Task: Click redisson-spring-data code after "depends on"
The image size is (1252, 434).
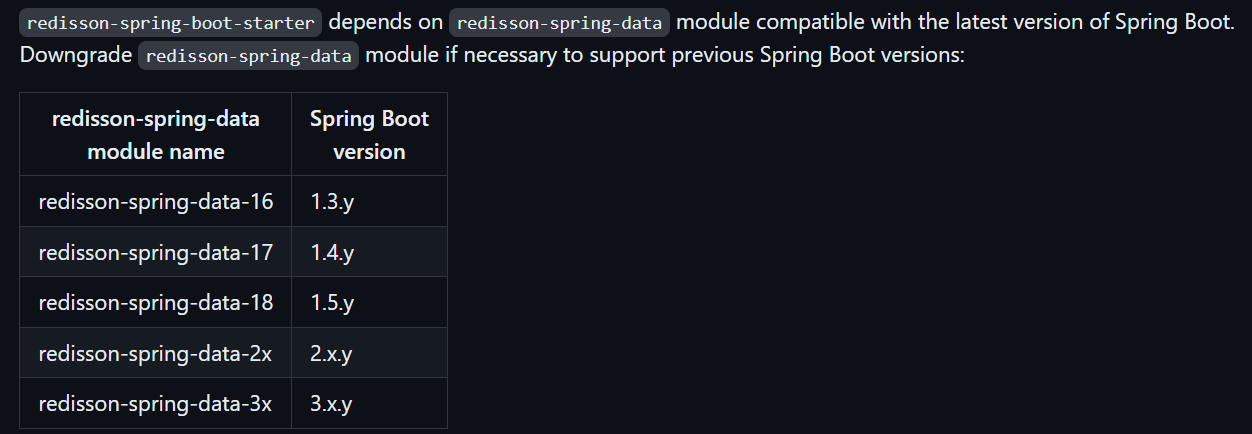Action: pos(559,22)
